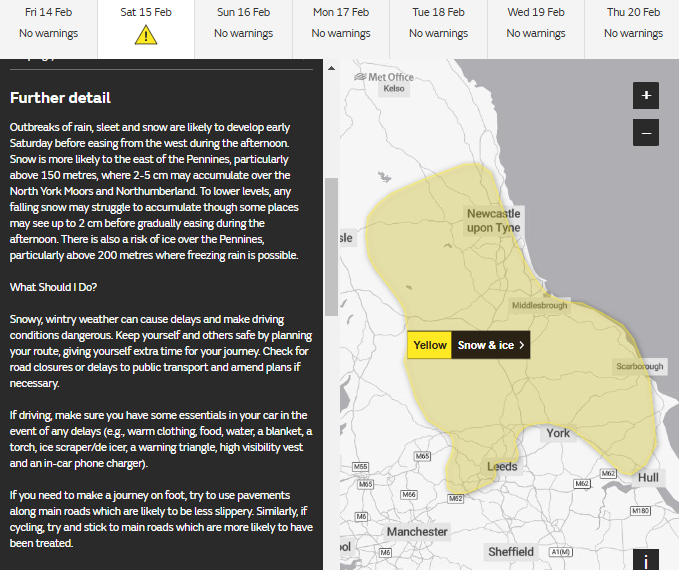This screenshot has width=679, height=570.
Task: Expand the chevron on Snow & ice label
Action: point(522,345)
